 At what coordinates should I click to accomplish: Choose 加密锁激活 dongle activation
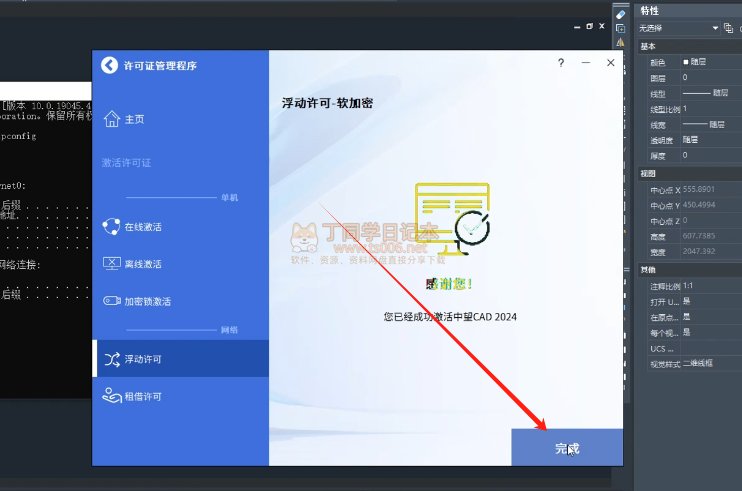(x=137, y=301)
